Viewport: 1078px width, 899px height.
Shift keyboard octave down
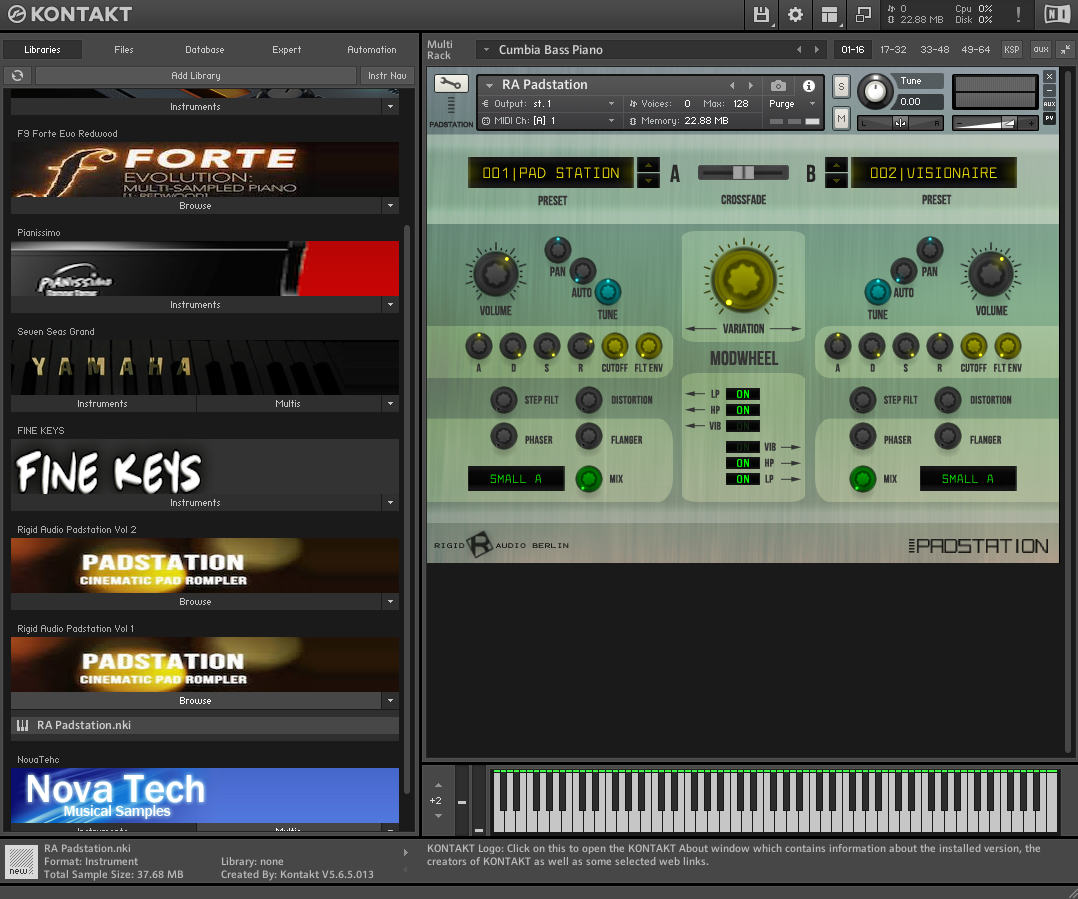[x=439, y=816]
